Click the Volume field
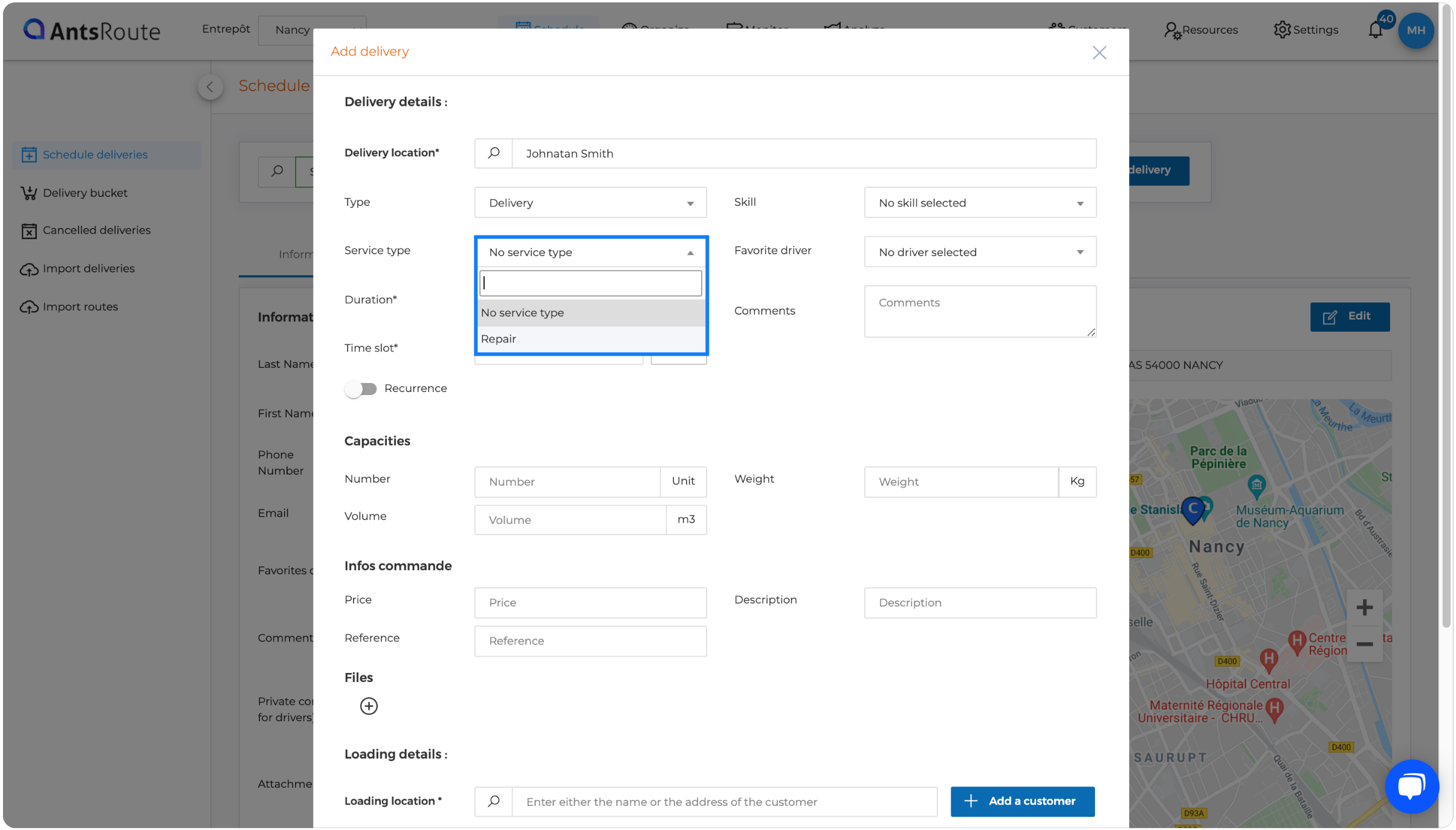 tap(570, 520)
